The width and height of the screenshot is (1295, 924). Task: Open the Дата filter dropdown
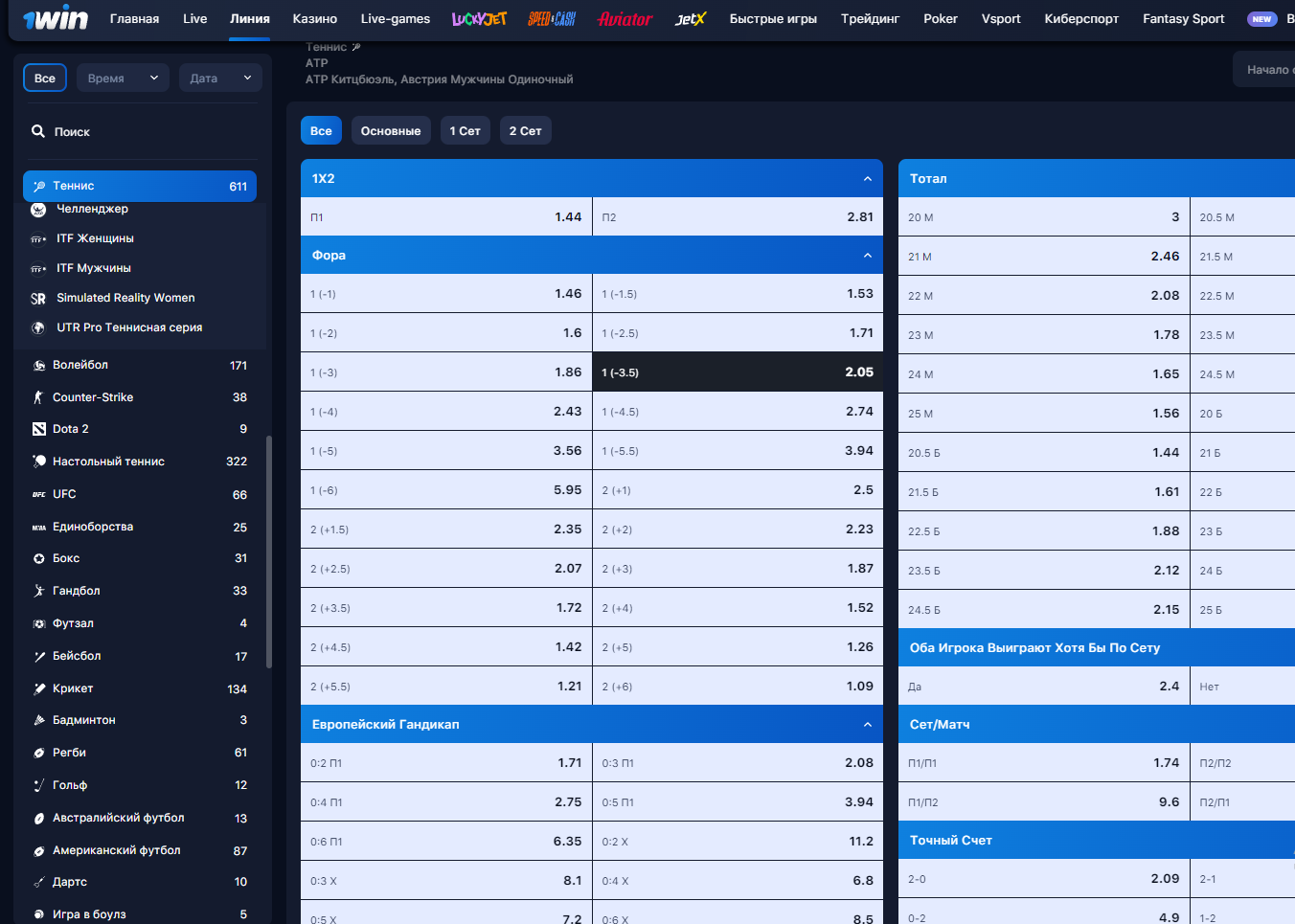click(x=220, y=78)
